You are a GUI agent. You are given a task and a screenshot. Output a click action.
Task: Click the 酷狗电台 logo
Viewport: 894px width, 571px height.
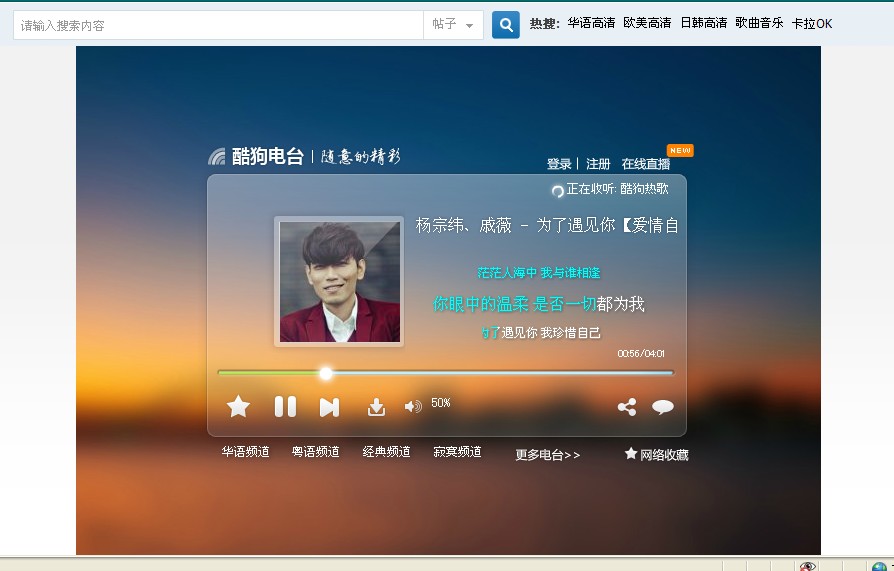[257, 156]
